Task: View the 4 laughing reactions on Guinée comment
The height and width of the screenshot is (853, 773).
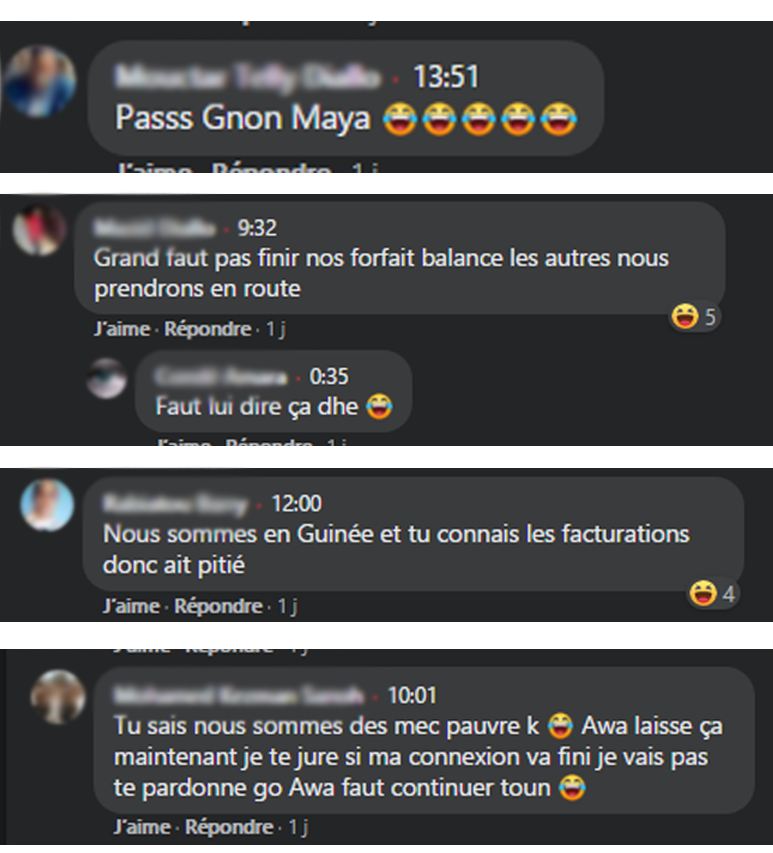Action: pos(713,593)
